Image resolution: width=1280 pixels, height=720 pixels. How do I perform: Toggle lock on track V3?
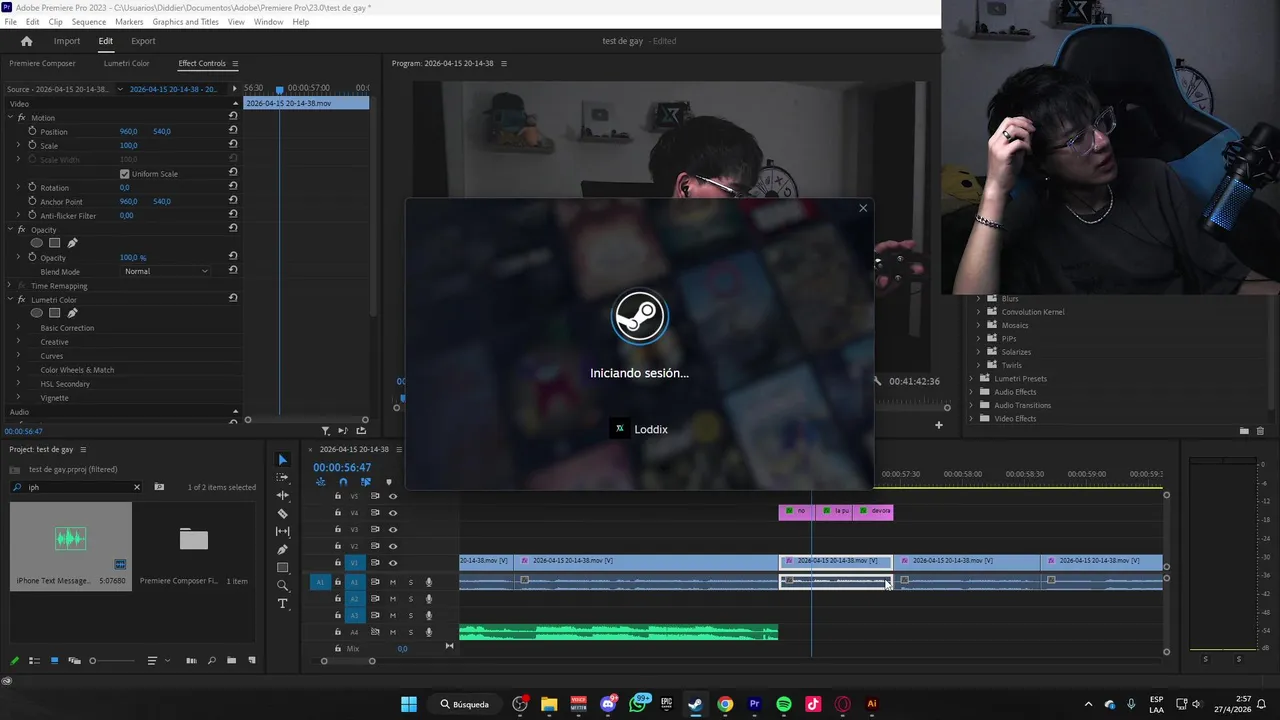(x=338, y=529)
